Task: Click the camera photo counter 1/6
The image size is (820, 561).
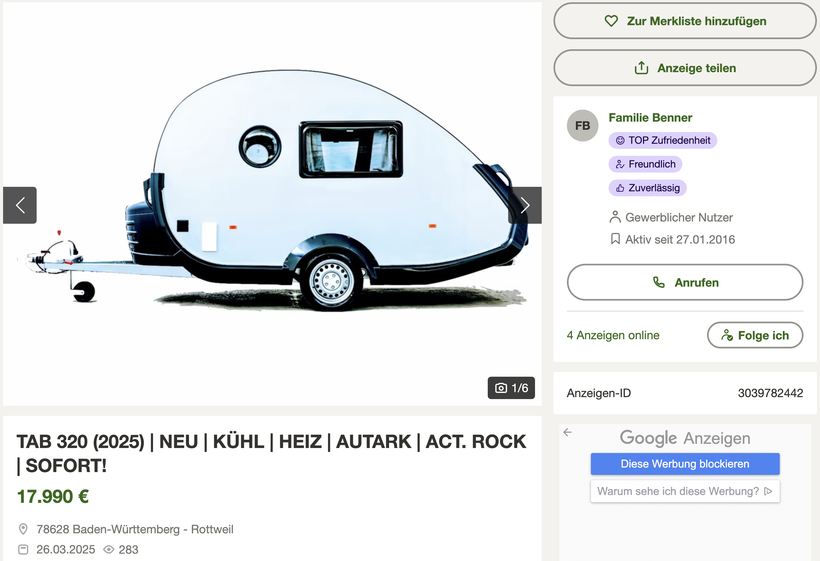Action: point(510,388)
